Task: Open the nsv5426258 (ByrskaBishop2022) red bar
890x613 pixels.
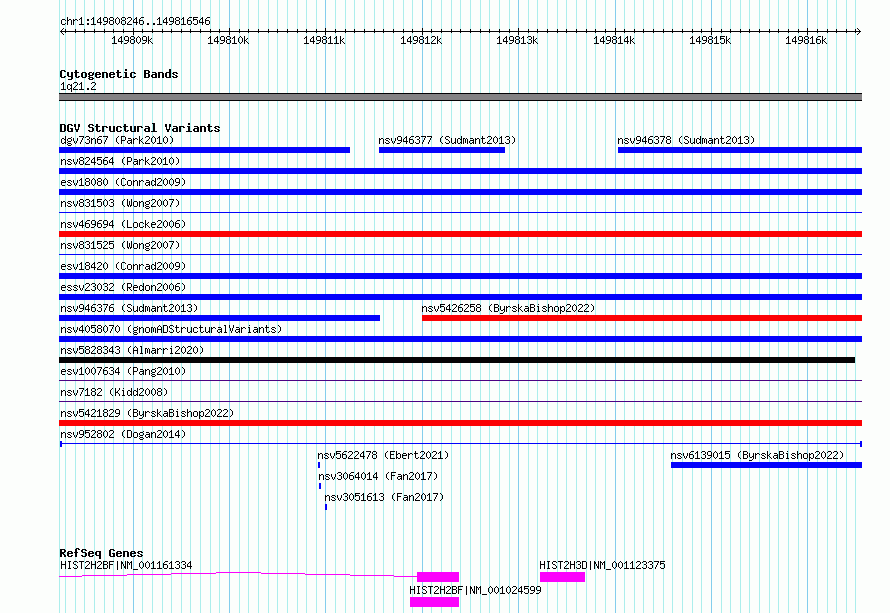Action: coord(641,318)
